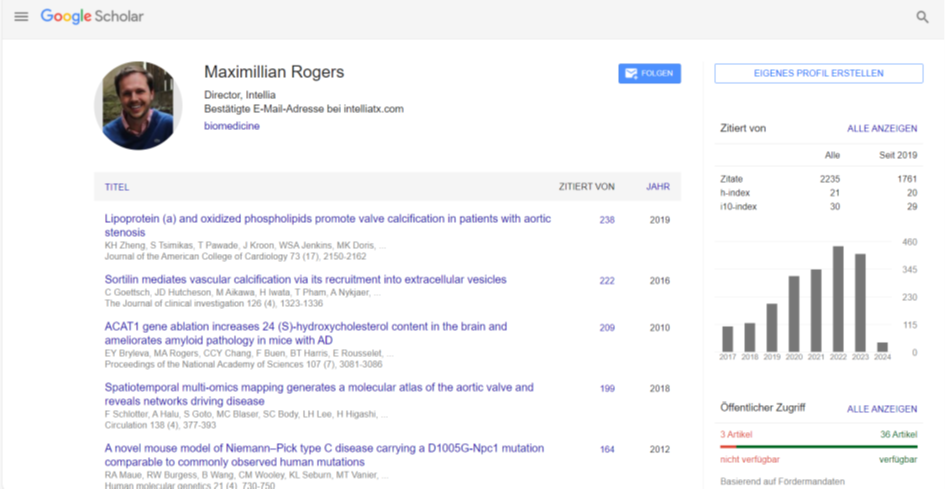945x490 pixels.
Task: Sort publications by Jahr column
Action: pyautogui.click(x=658, y=187)
